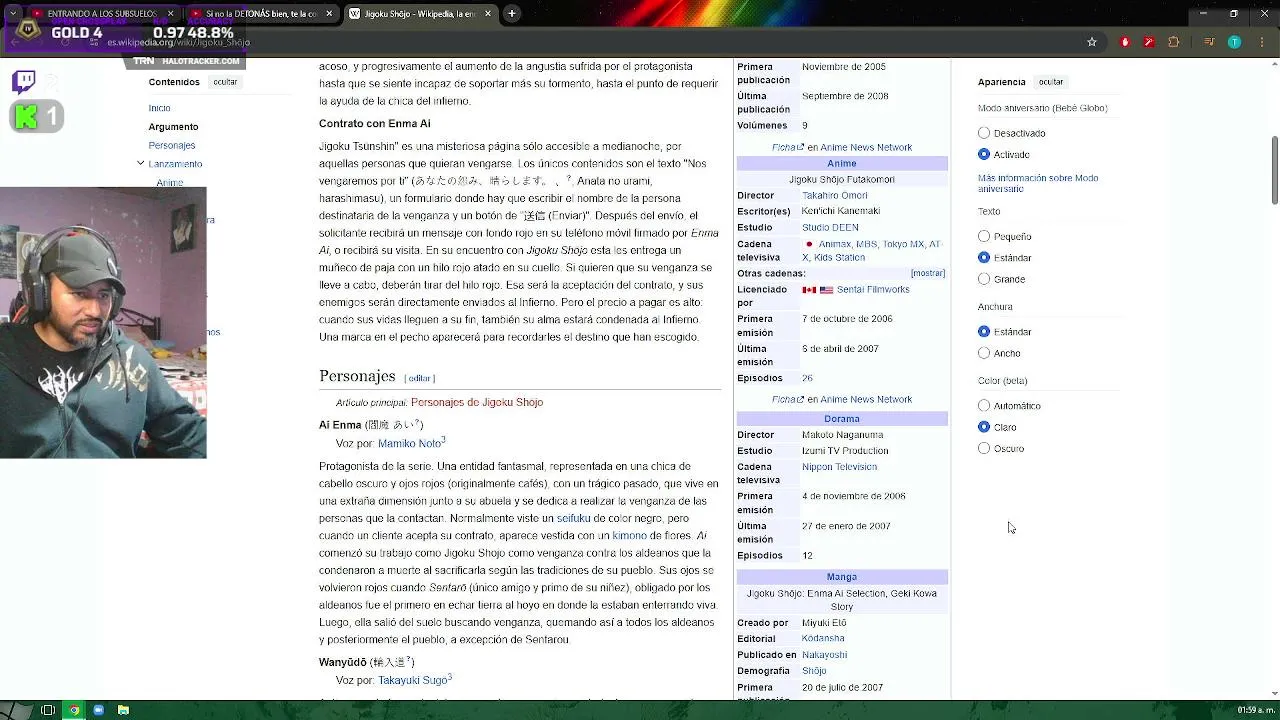
Task: Switch to ENTRANDO A LOS SUBSUELOS tab
Action: [x=100, y=14]
